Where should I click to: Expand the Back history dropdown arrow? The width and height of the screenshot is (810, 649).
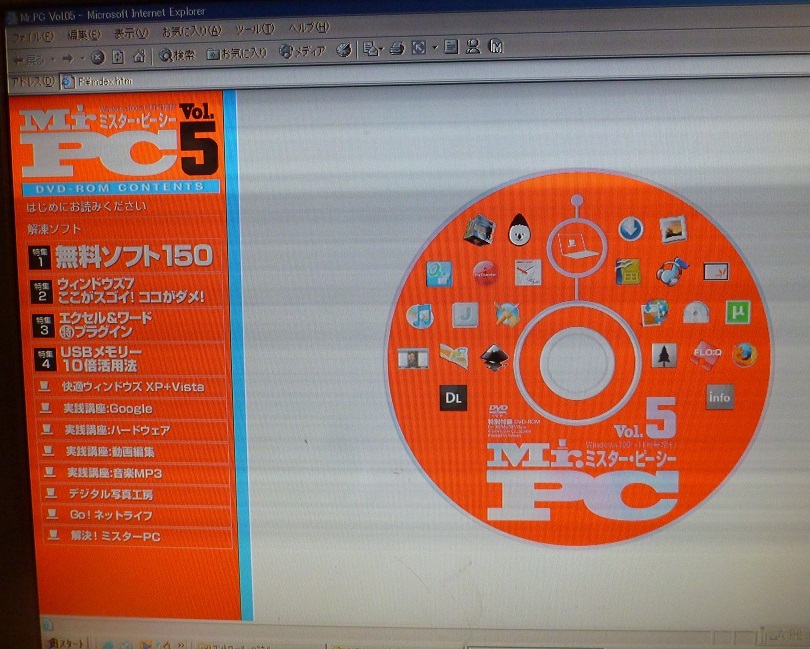pos(53,59)
